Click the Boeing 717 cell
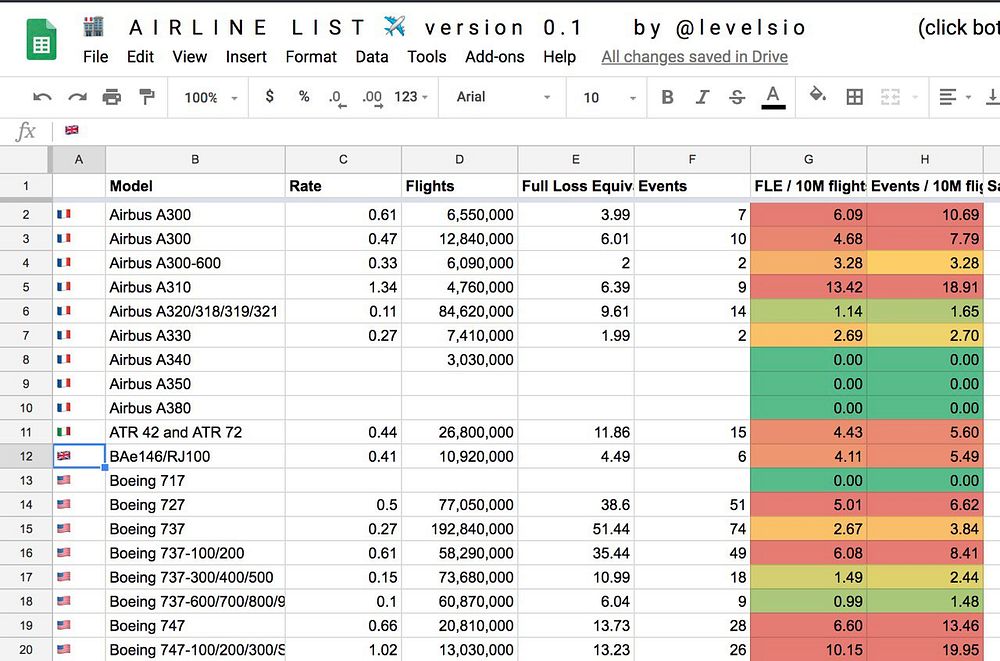Screen dimensions: 1000x661 click(195, 480)
